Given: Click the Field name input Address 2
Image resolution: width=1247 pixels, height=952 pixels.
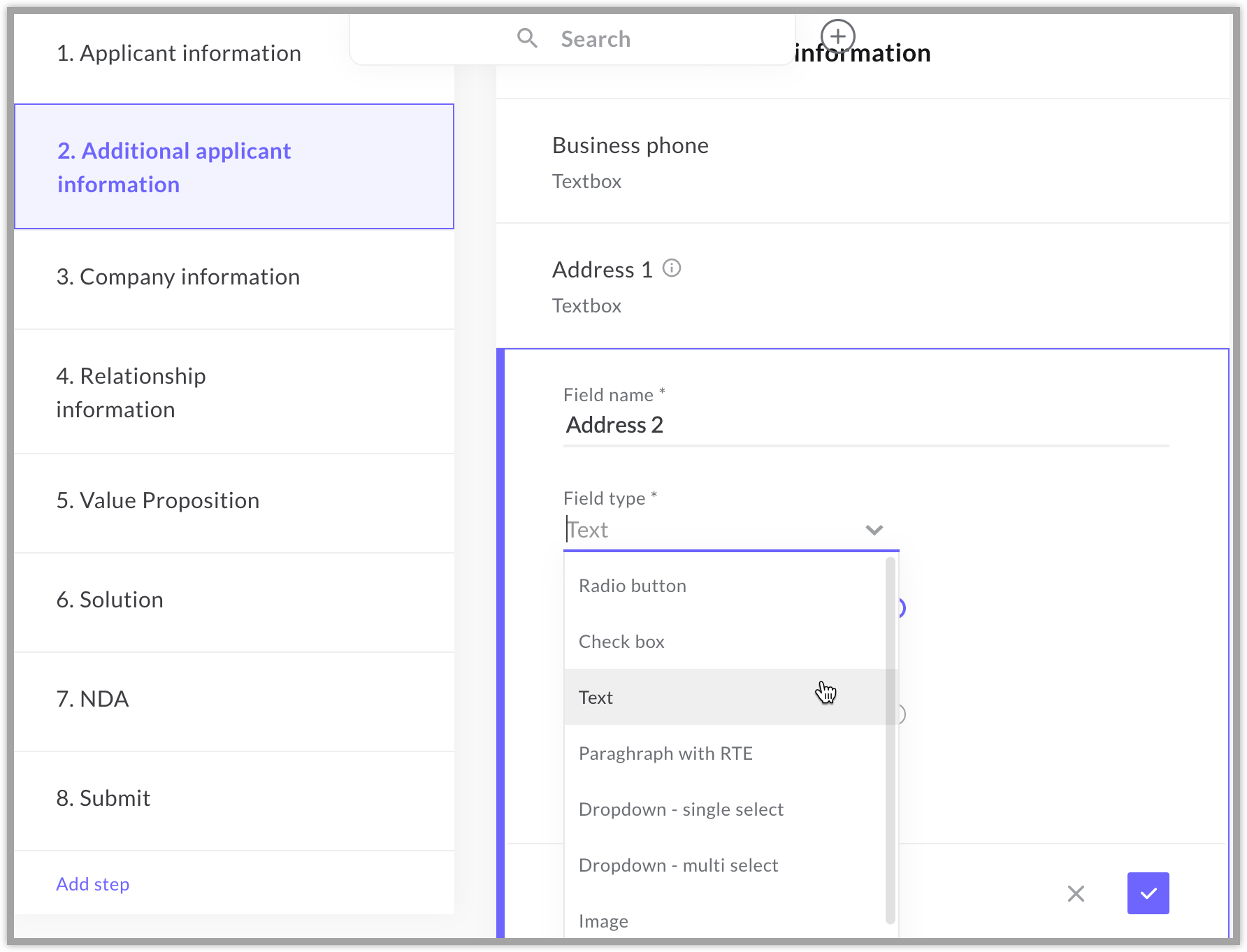Looking at the screenshot, I should point(865,425).
